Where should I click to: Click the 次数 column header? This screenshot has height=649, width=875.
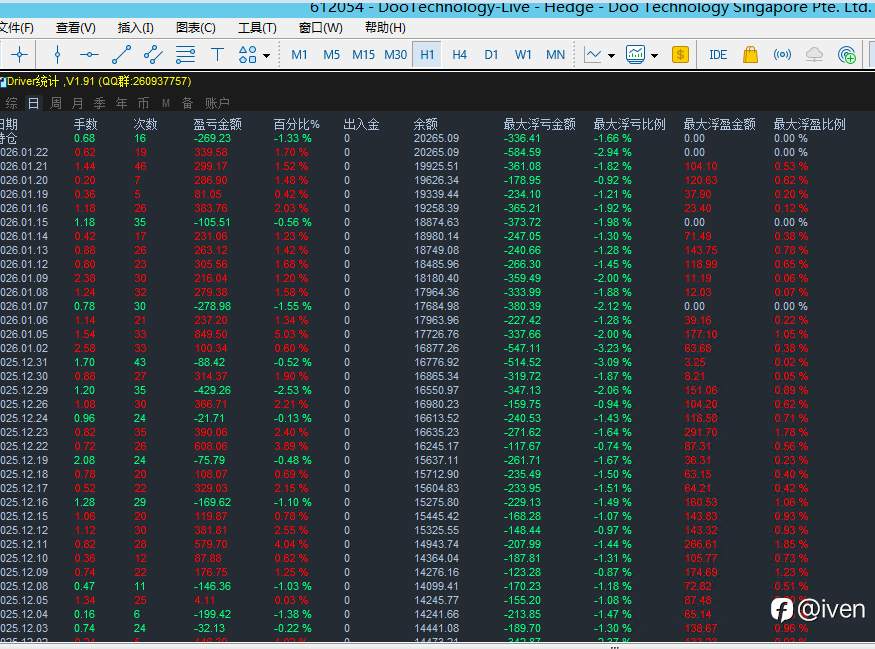(145, 124)
